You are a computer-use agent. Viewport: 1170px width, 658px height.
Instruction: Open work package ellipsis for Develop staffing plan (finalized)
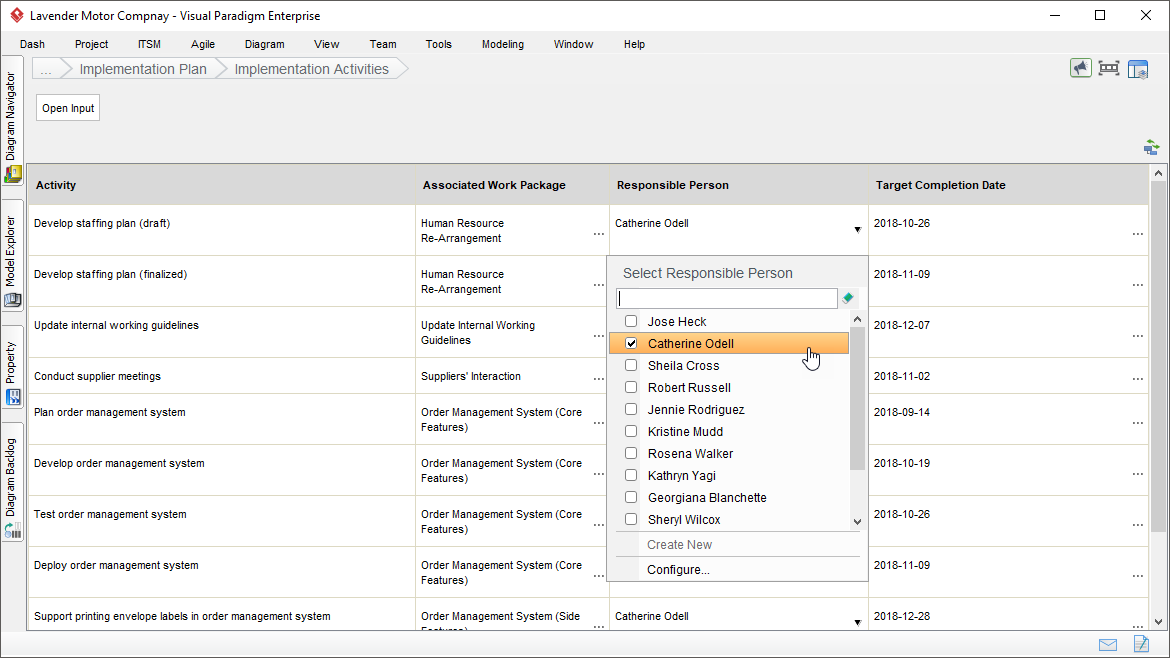(x=598, y=285)
